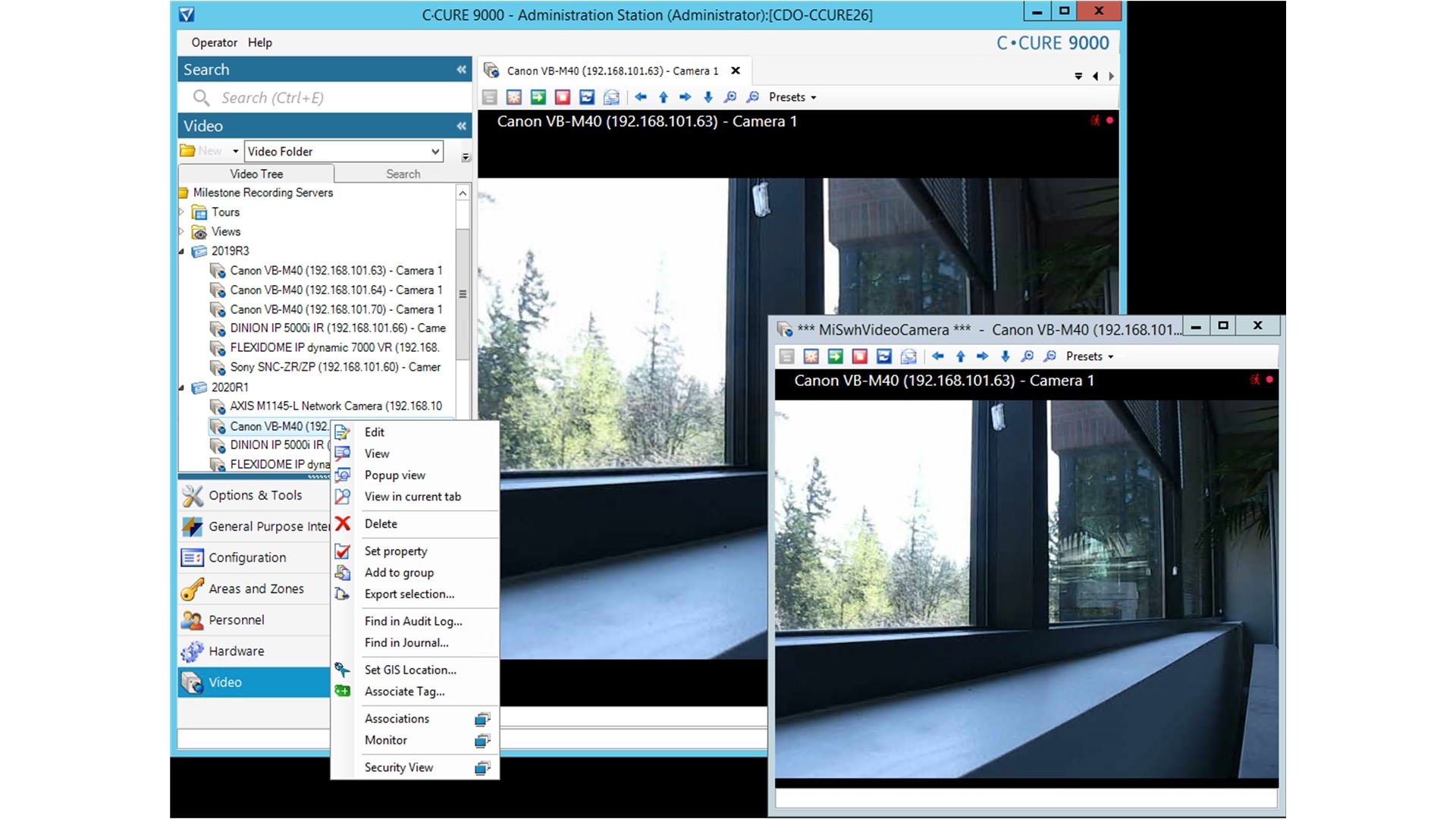Expand the Tours folder node
This screenshot has width=1456, height=819.
point(182,212)
